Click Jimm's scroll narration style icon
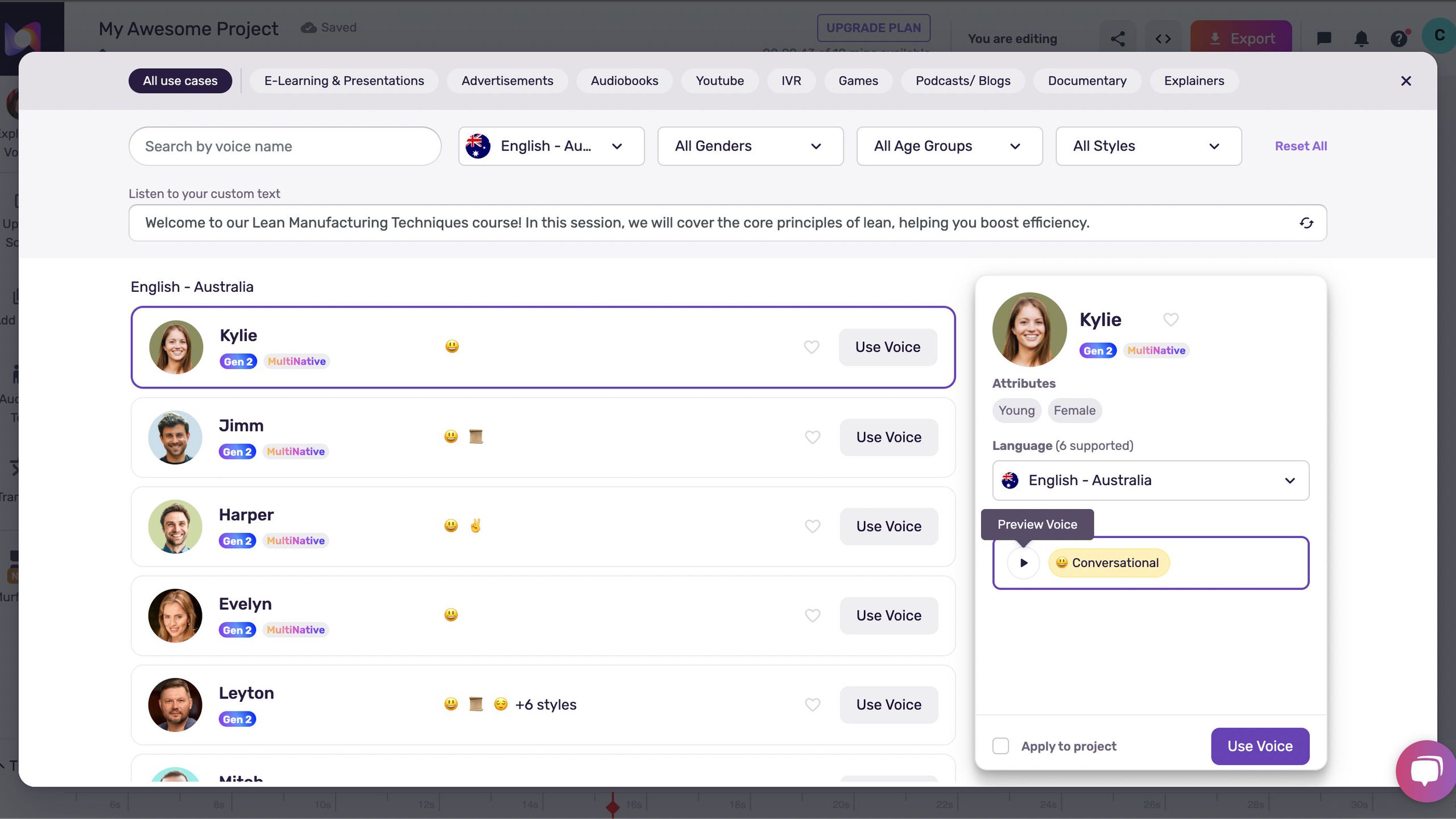The image size is (1456, 819). (476, 437)
